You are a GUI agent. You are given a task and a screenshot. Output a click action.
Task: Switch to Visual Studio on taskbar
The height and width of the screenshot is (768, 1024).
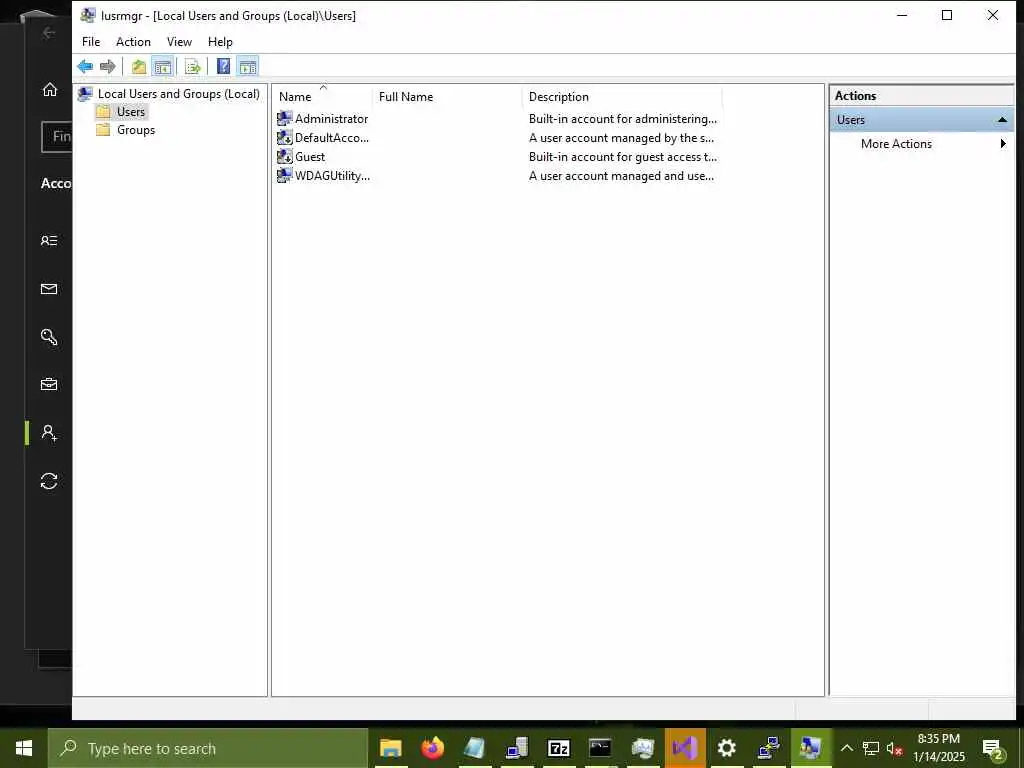pyautogui.click(x=685, y=748)
